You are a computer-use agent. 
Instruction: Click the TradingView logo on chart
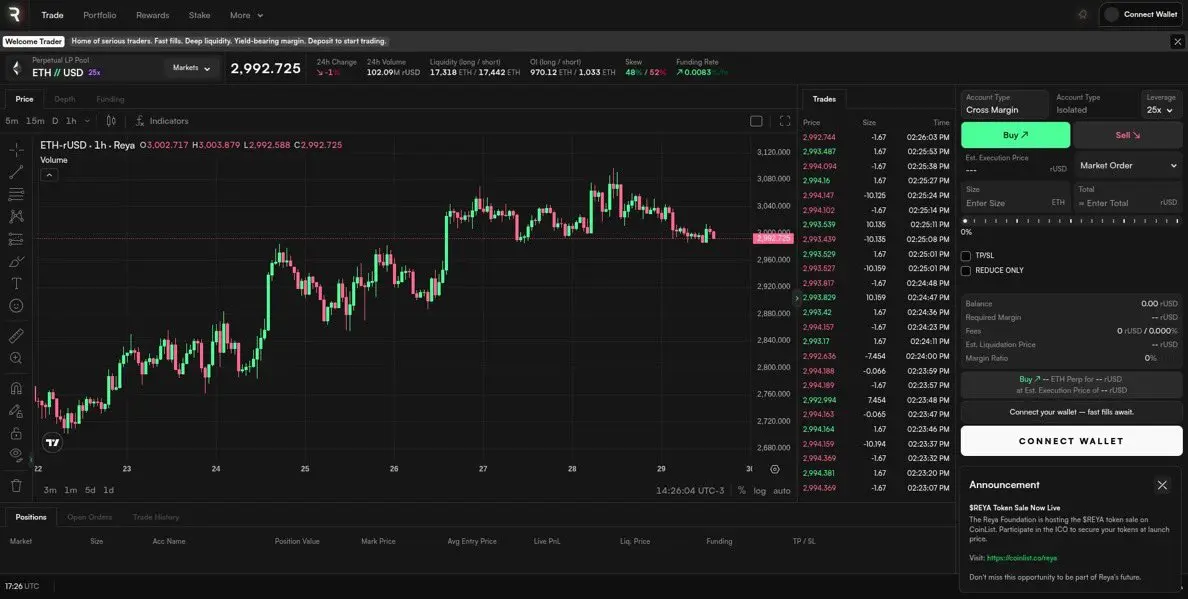(x=52, y=443)
